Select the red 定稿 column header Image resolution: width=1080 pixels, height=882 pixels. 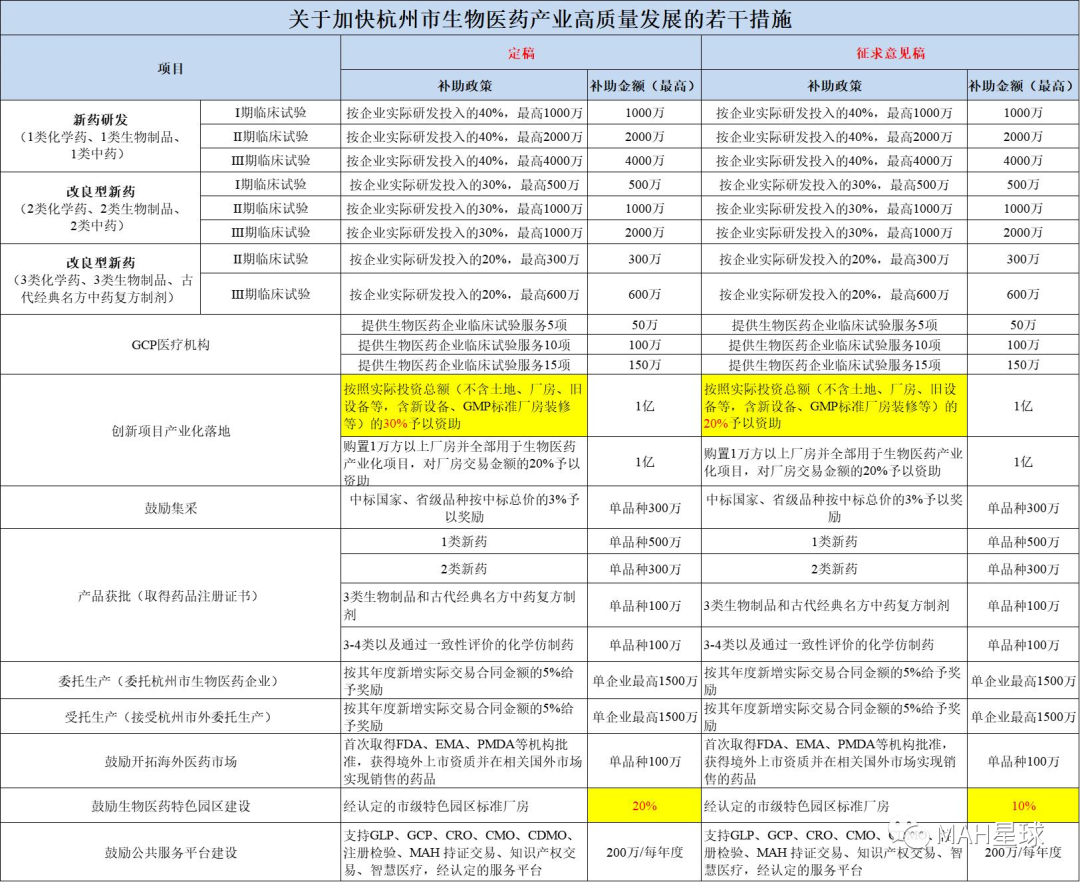(521, 53)
